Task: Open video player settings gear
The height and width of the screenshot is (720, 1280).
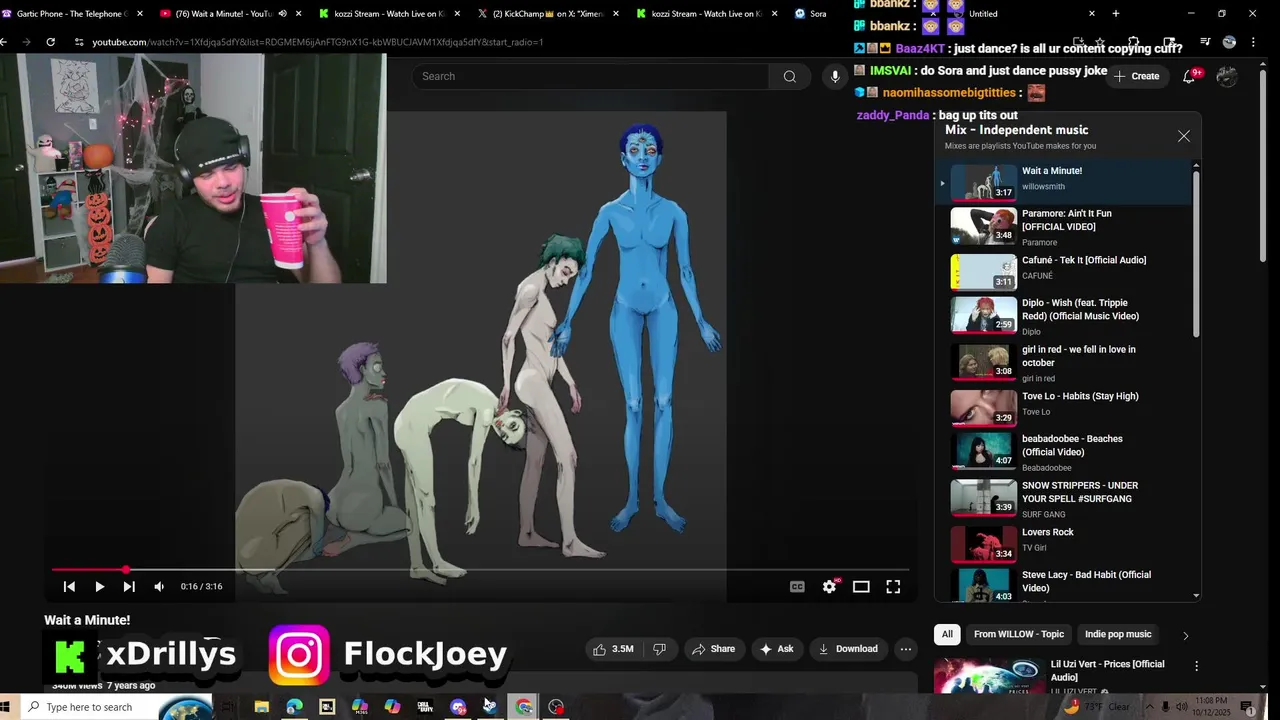Action: tap(829, 587)
